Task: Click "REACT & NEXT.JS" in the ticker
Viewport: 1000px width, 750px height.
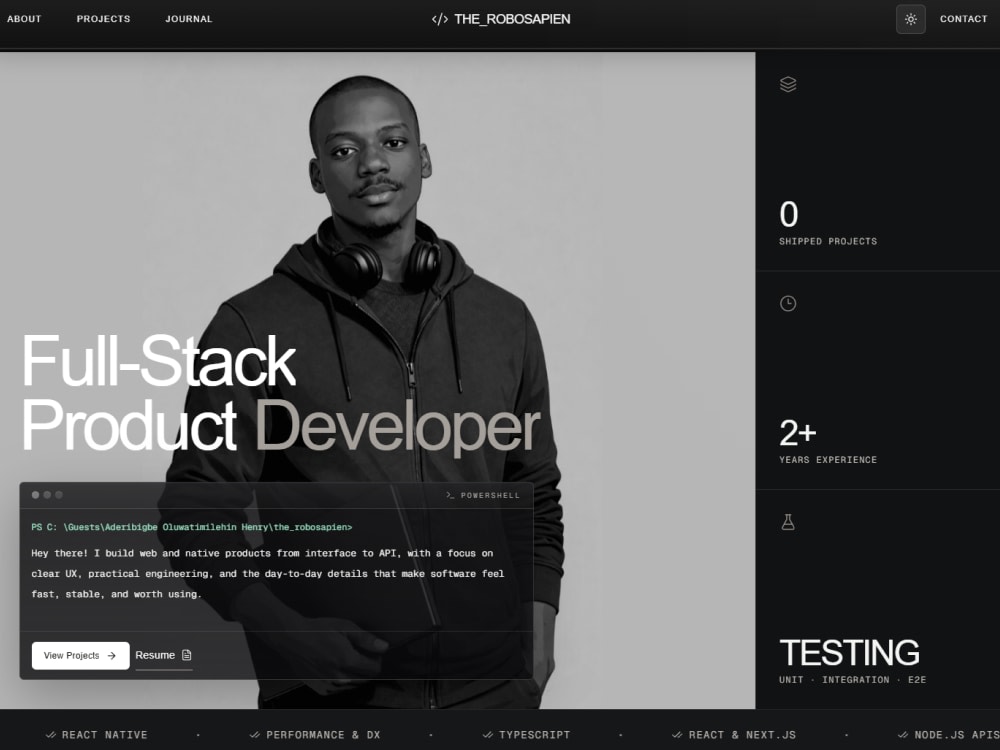Action: coord(742,735)
